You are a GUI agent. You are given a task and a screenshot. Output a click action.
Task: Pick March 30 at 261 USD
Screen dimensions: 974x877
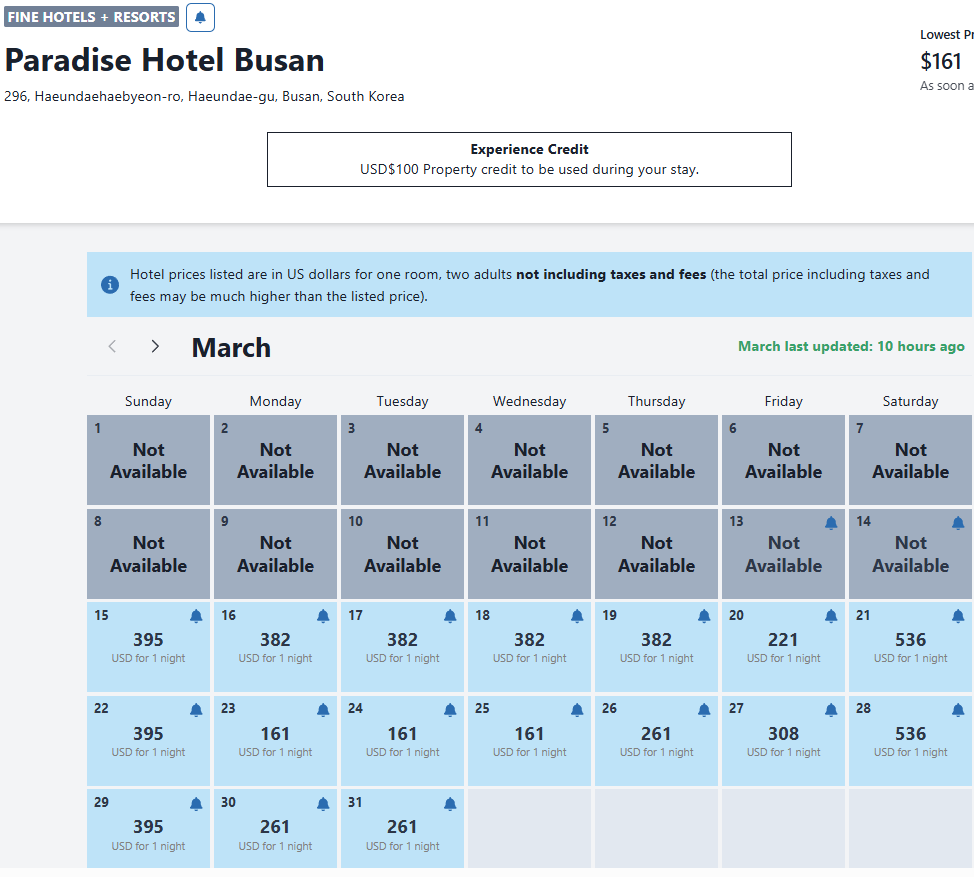point(275,834)
